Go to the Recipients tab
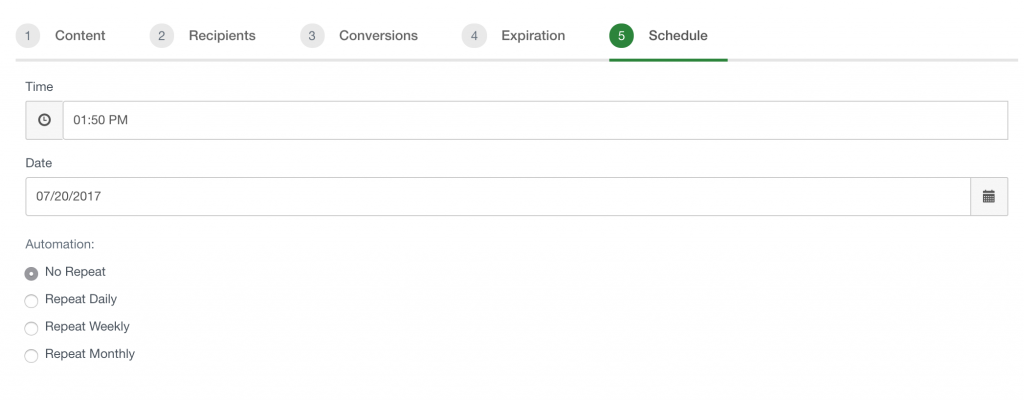The width and height of the screenshot is (1024, 400). pyautogui.click(x=222, y=36)
